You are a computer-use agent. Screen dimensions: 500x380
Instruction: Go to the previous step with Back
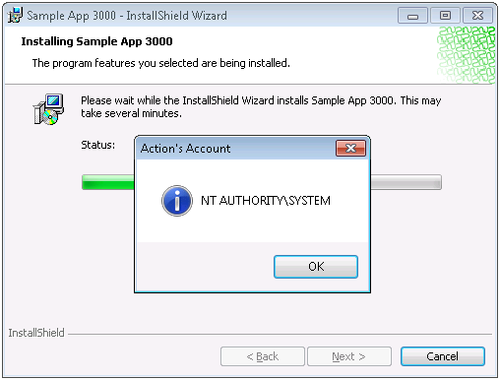(x=262, y=356)
